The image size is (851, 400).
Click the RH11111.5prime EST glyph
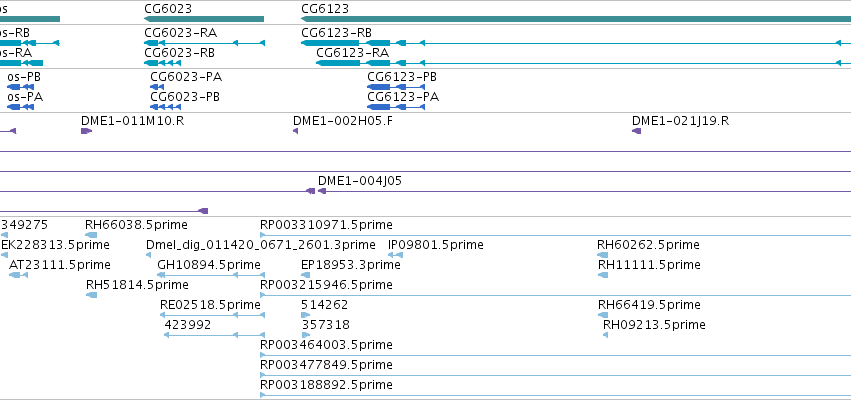click(603, 275)
